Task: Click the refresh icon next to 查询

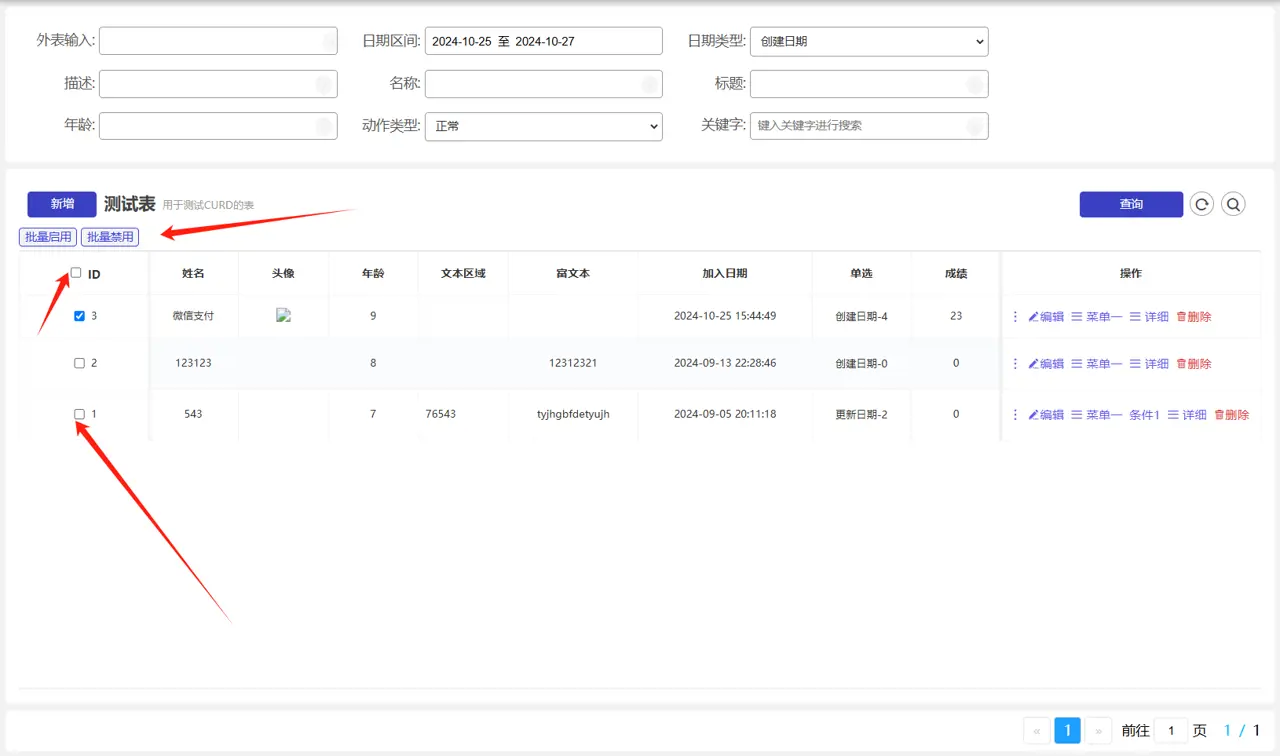Action: point(1202,204)
